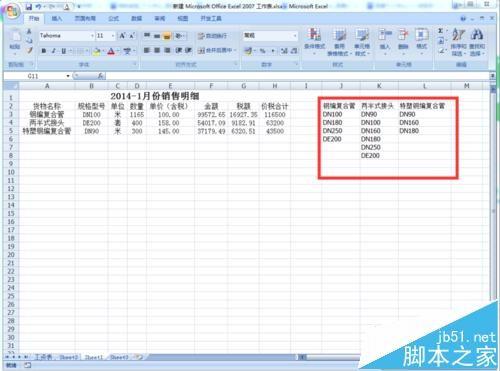Open Sort and Filter (排序和筛选) button
Screen dimensions: 500x371
click(459, 42)
